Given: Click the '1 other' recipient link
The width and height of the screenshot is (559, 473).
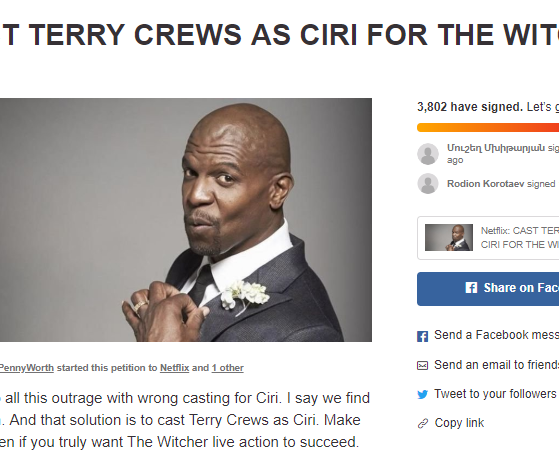Looking at the screenshot, I should click(x=227, y=368).
